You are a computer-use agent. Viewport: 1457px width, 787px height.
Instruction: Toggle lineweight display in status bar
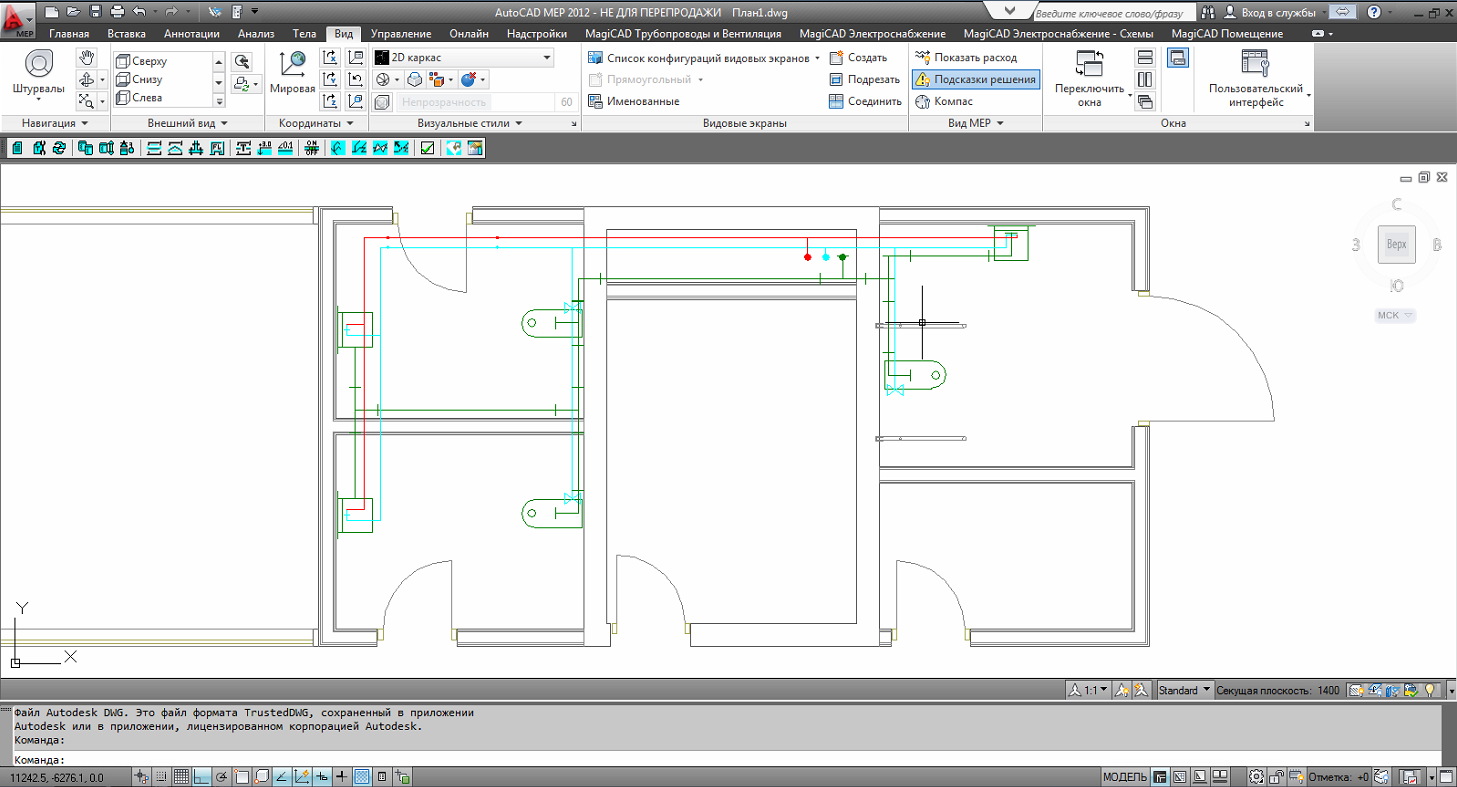tap(342, 777)
